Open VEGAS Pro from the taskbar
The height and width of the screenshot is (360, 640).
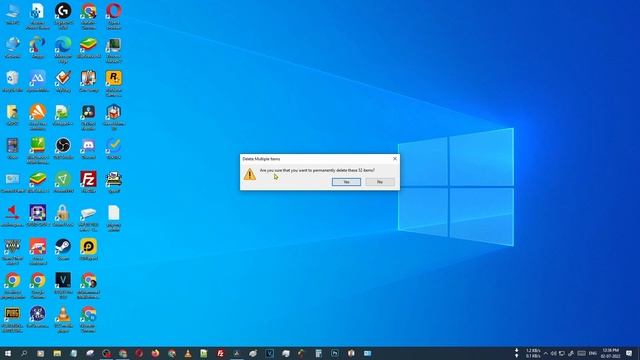point(269,353)
